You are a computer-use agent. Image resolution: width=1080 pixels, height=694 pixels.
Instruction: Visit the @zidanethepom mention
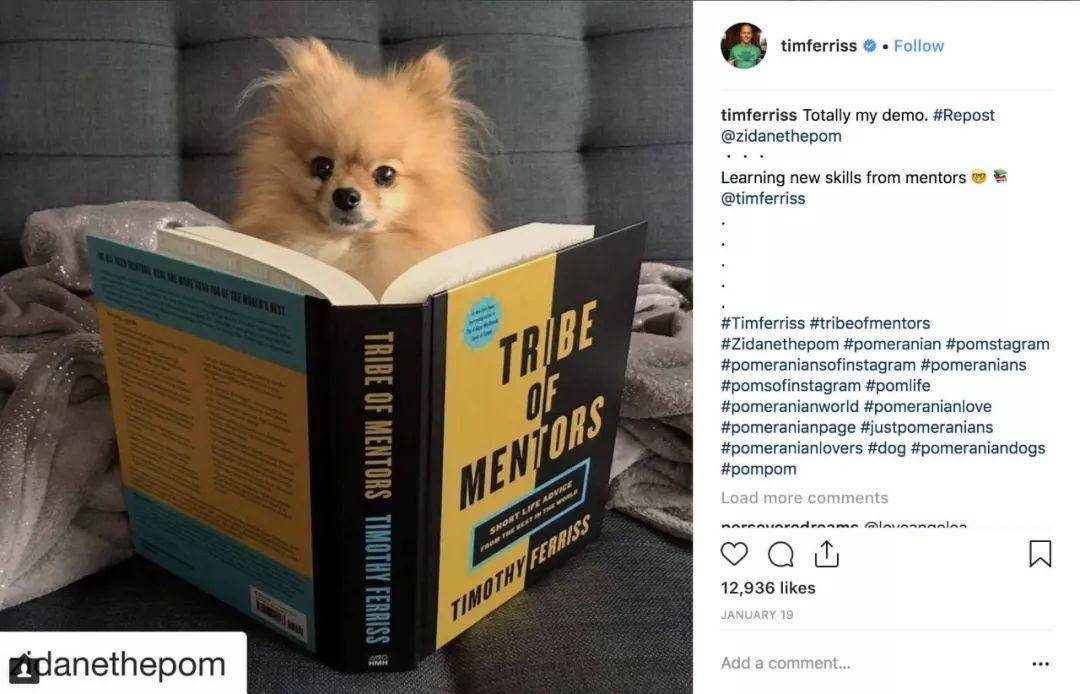[781, 136]
